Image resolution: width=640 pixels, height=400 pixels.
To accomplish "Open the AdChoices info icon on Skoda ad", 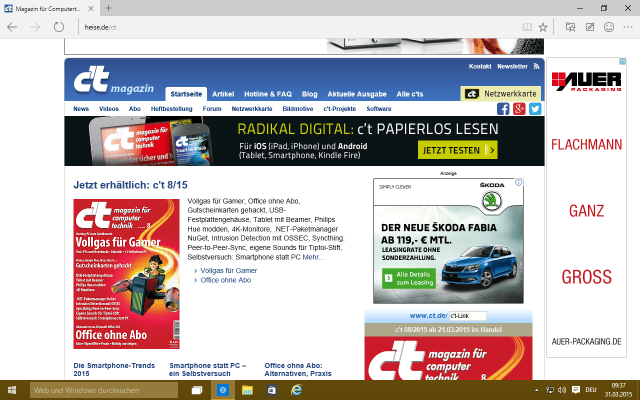I will pos(518,182).
